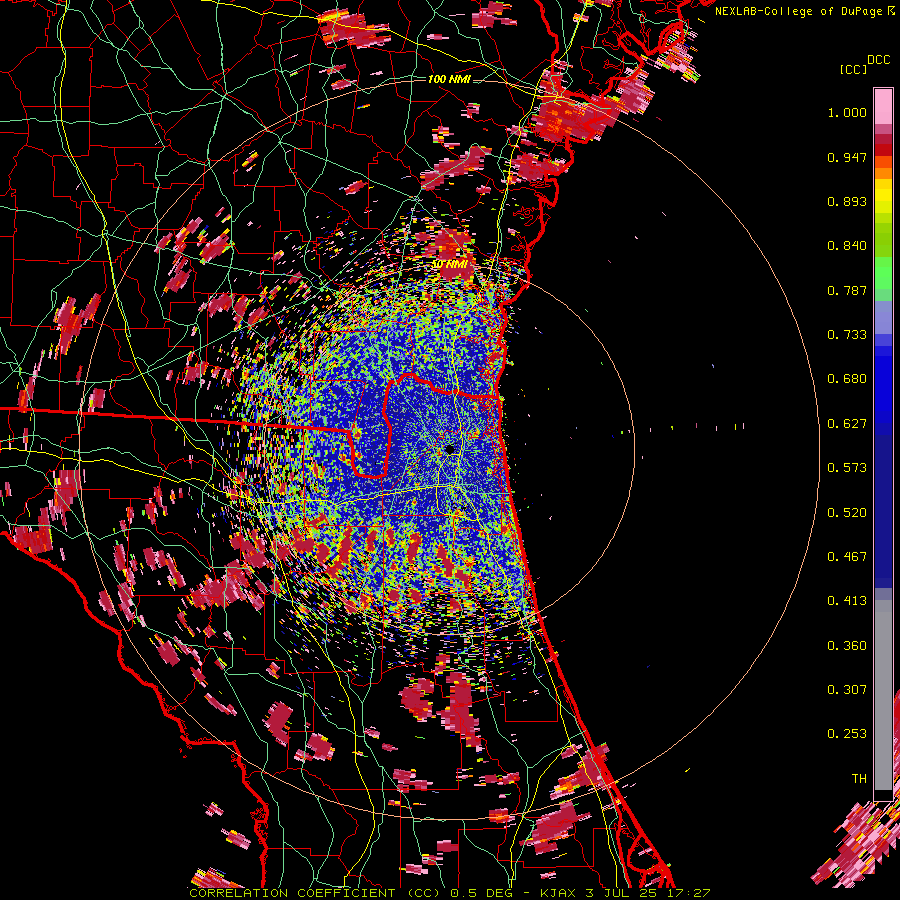Click the TH threshold label on the scale
The image size is (900, 900).
click(859, 779)
